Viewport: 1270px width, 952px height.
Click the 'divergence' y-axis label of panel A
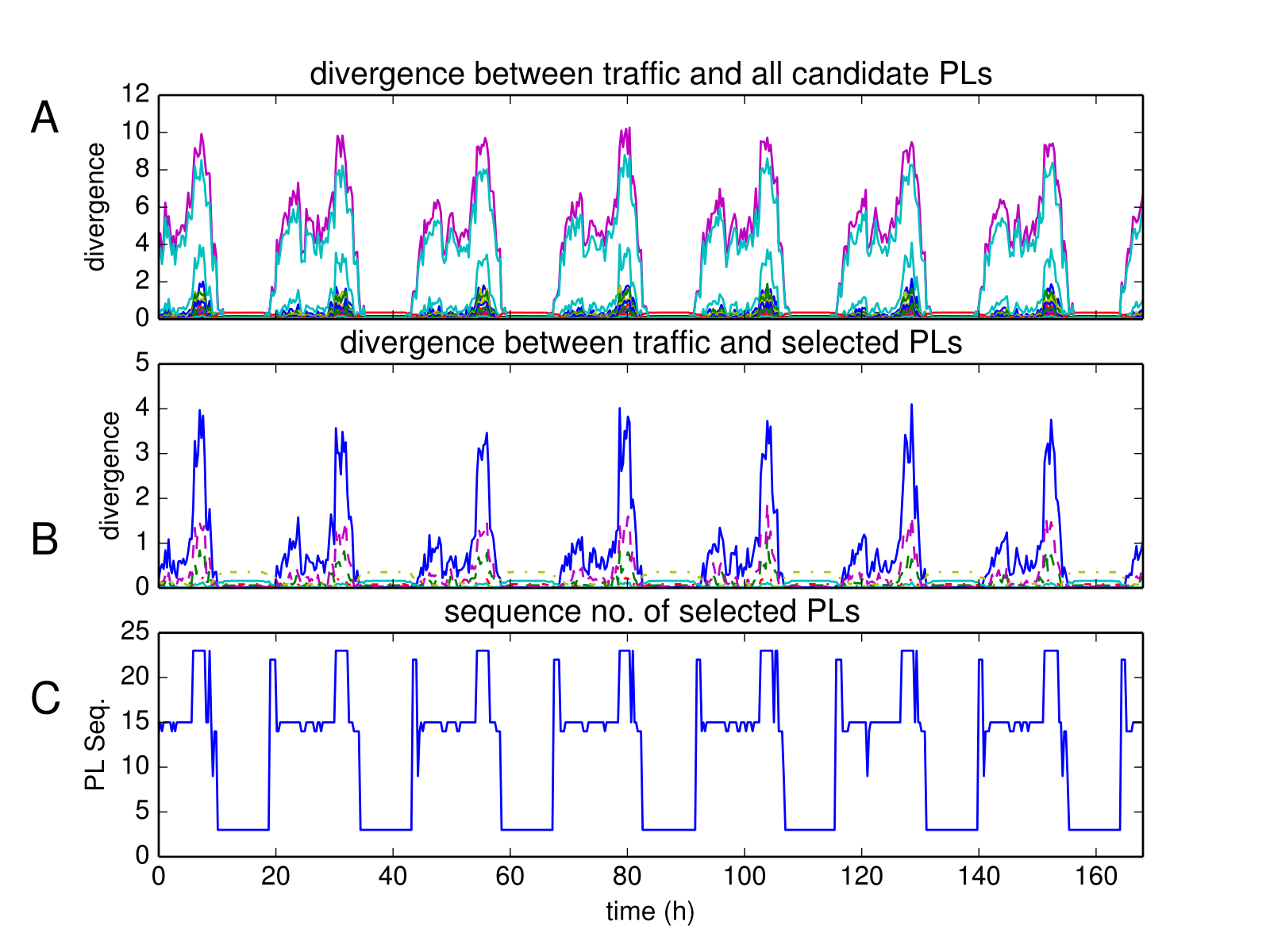pos(95,207)
